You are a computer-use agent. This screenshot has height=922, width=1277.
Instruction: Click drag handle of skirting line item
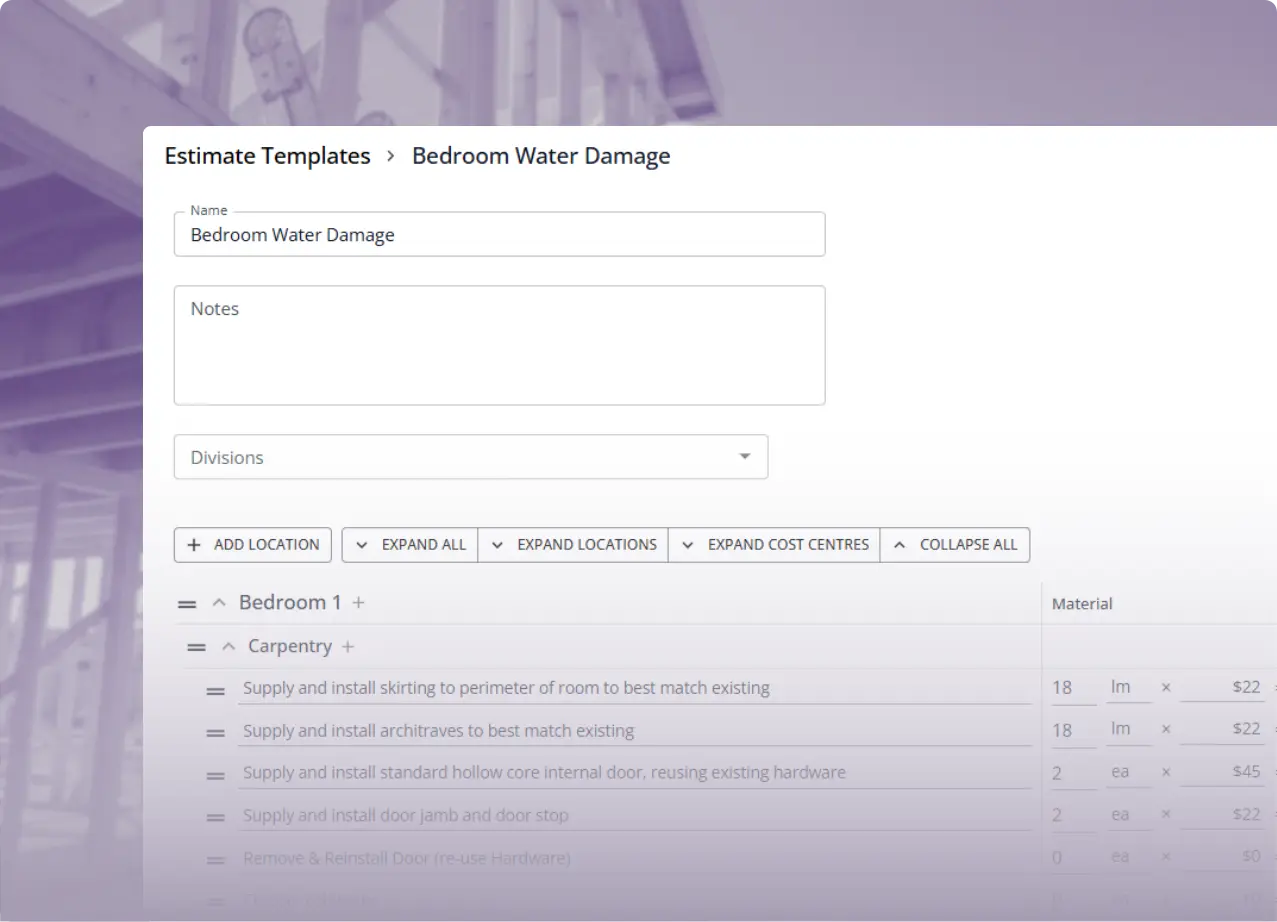215,690
